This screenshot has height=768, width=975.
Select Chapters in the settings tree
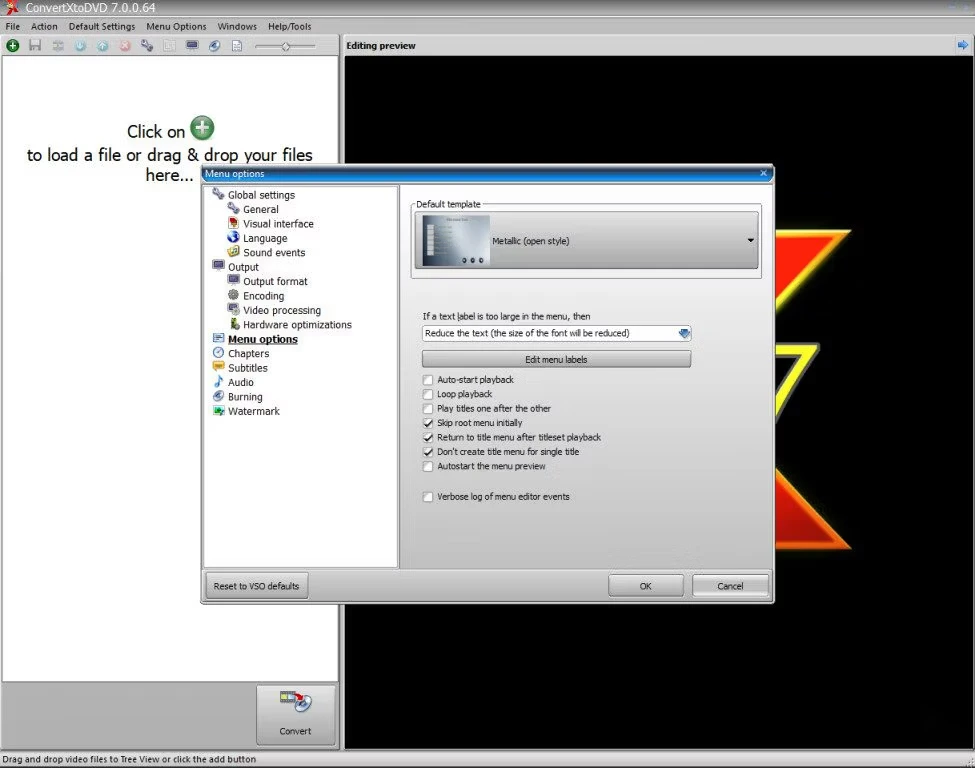pyautogui.click(x=248, y=353)
